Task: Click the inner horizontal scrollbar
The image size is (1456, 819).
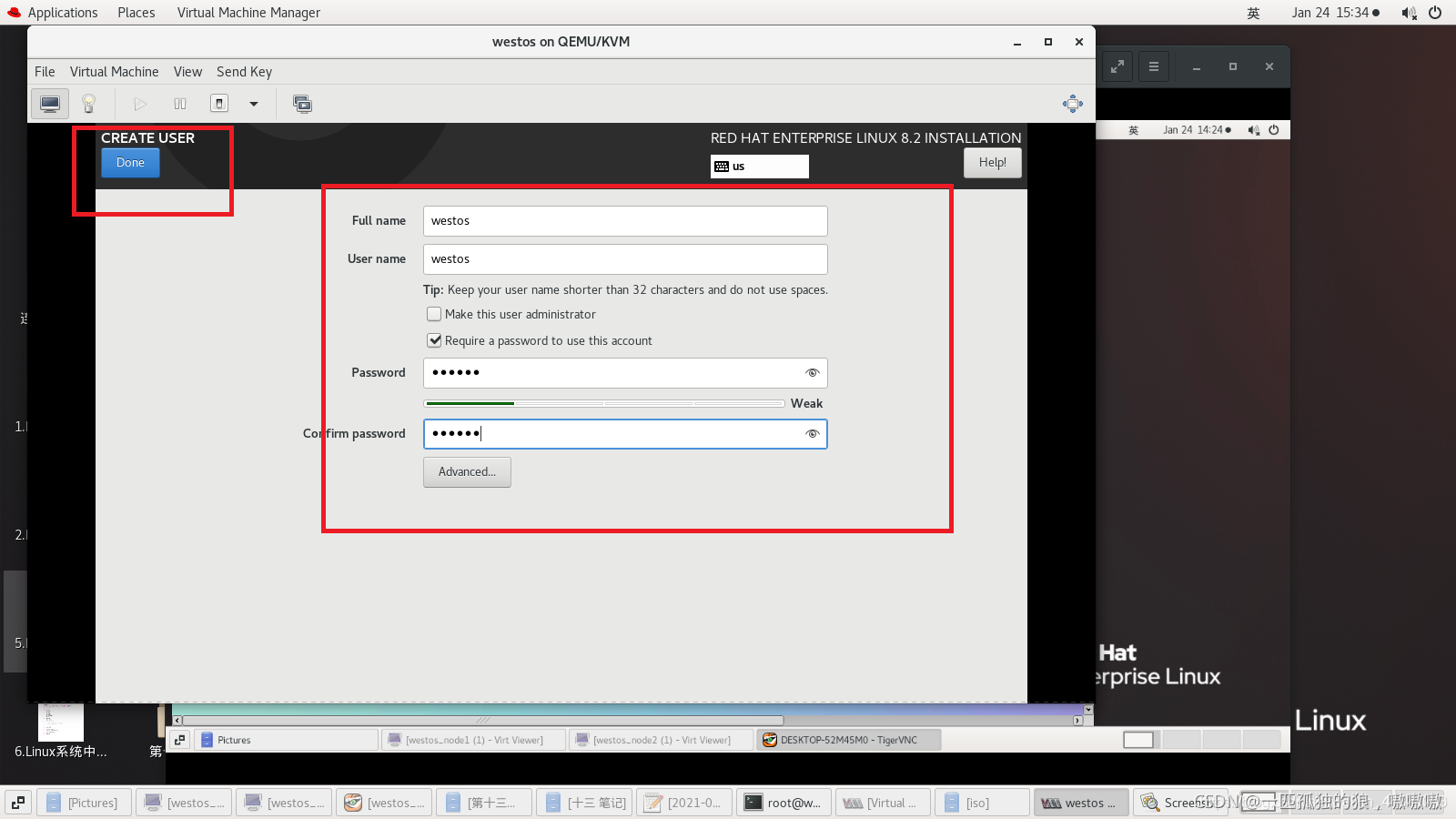Action: 482,720
